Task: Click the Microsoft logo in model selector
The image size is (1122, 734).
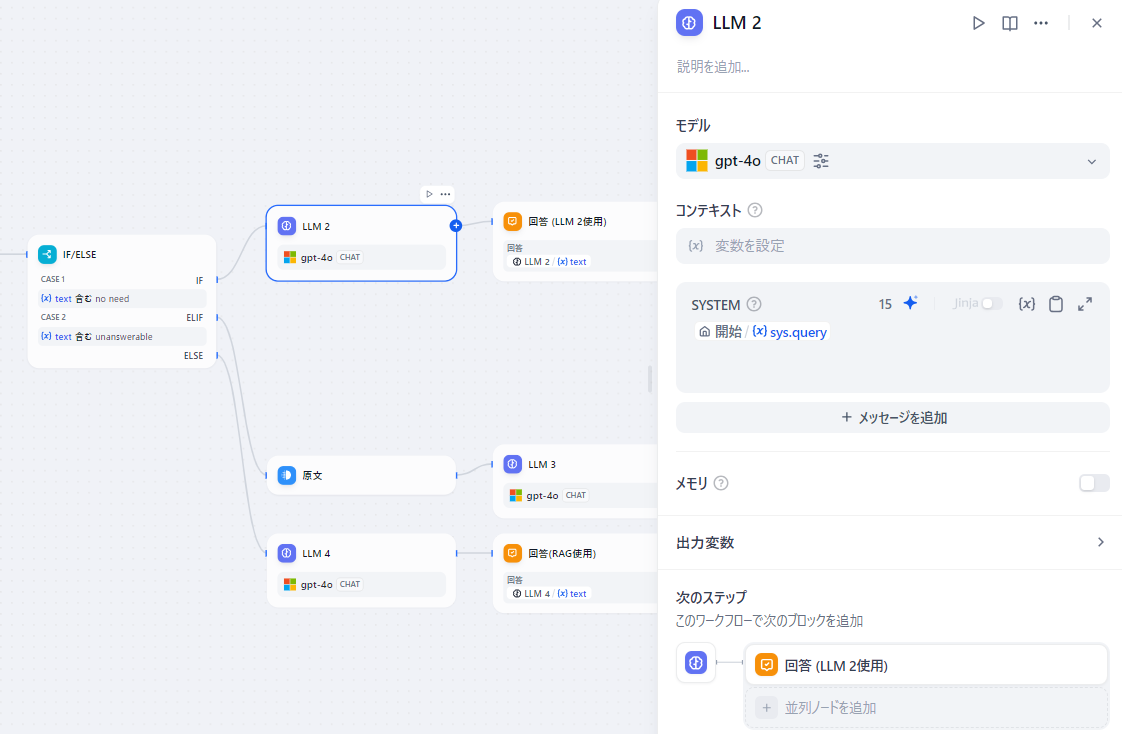Action: (x=696, y=161)
